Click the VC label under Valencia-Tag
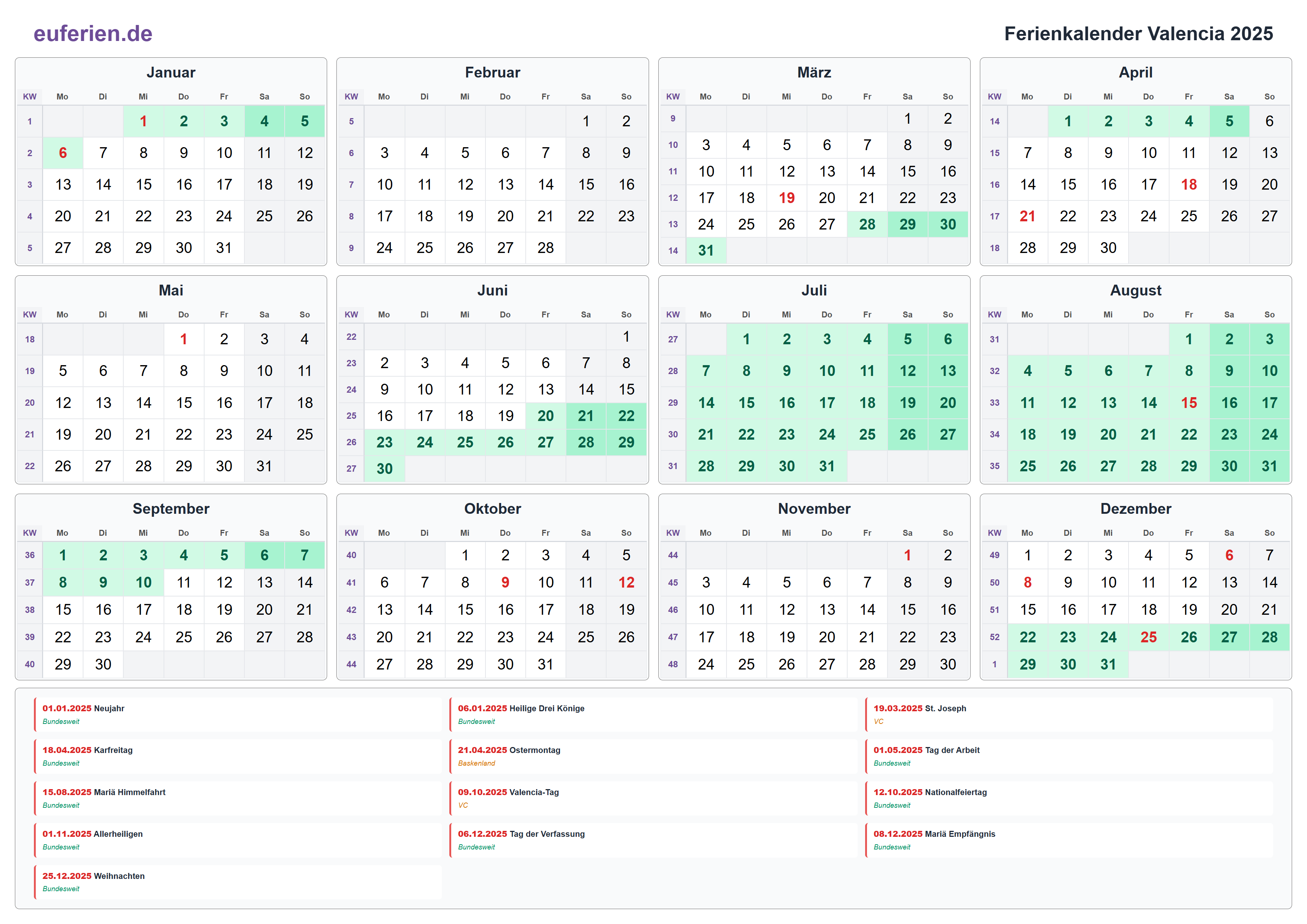1307x924 pixels. [x=463, y=806]
